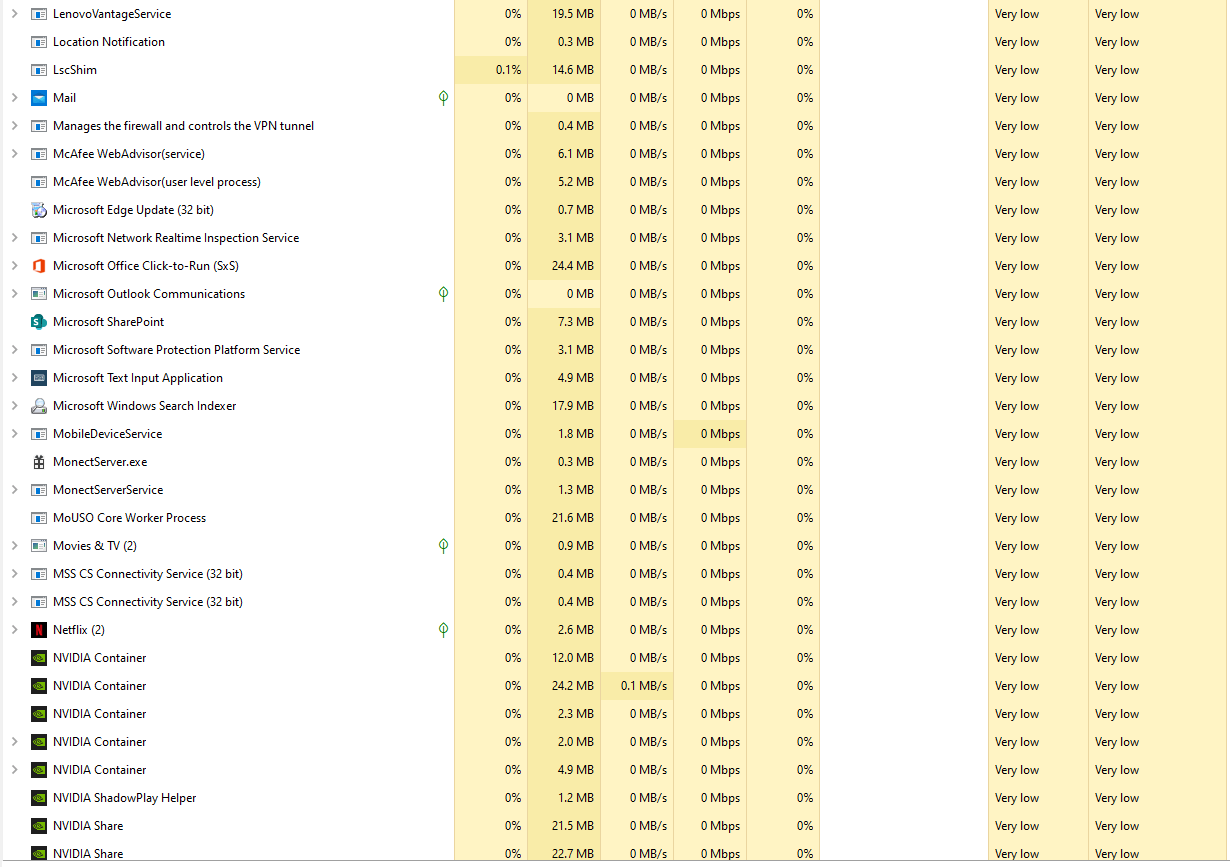Screen dimensions: 1230x867
Task: Click the Microsoft SharePoint icon
Action: pos(39,322)
